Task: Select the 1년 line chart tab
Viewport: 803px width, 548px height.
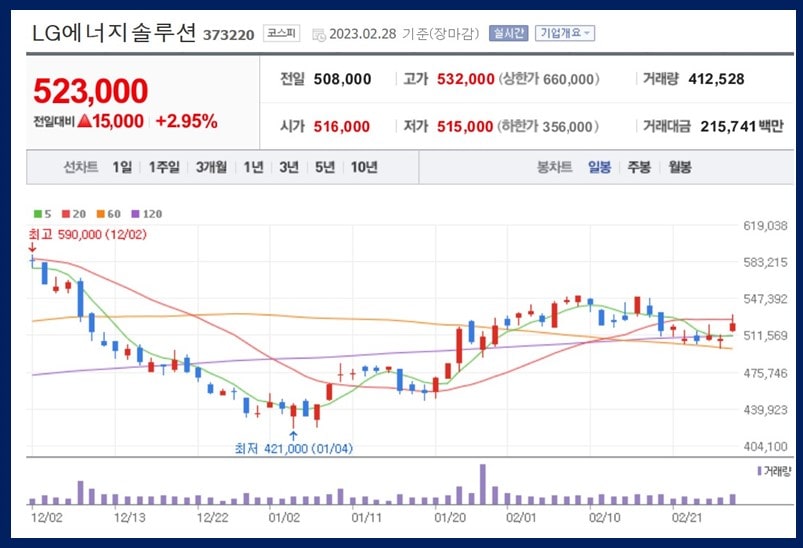Action: [253, 167]
